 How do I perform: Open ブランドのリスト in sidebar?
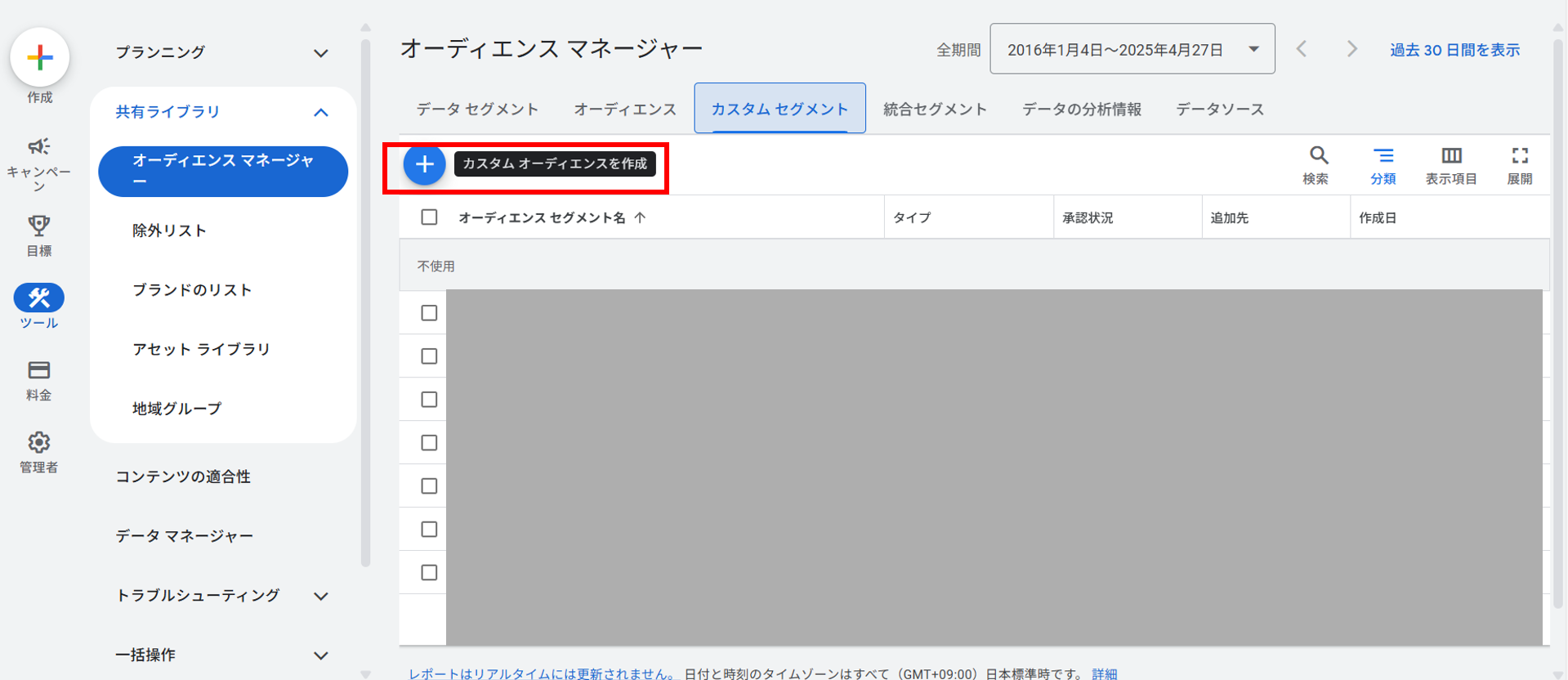point(192,290)
